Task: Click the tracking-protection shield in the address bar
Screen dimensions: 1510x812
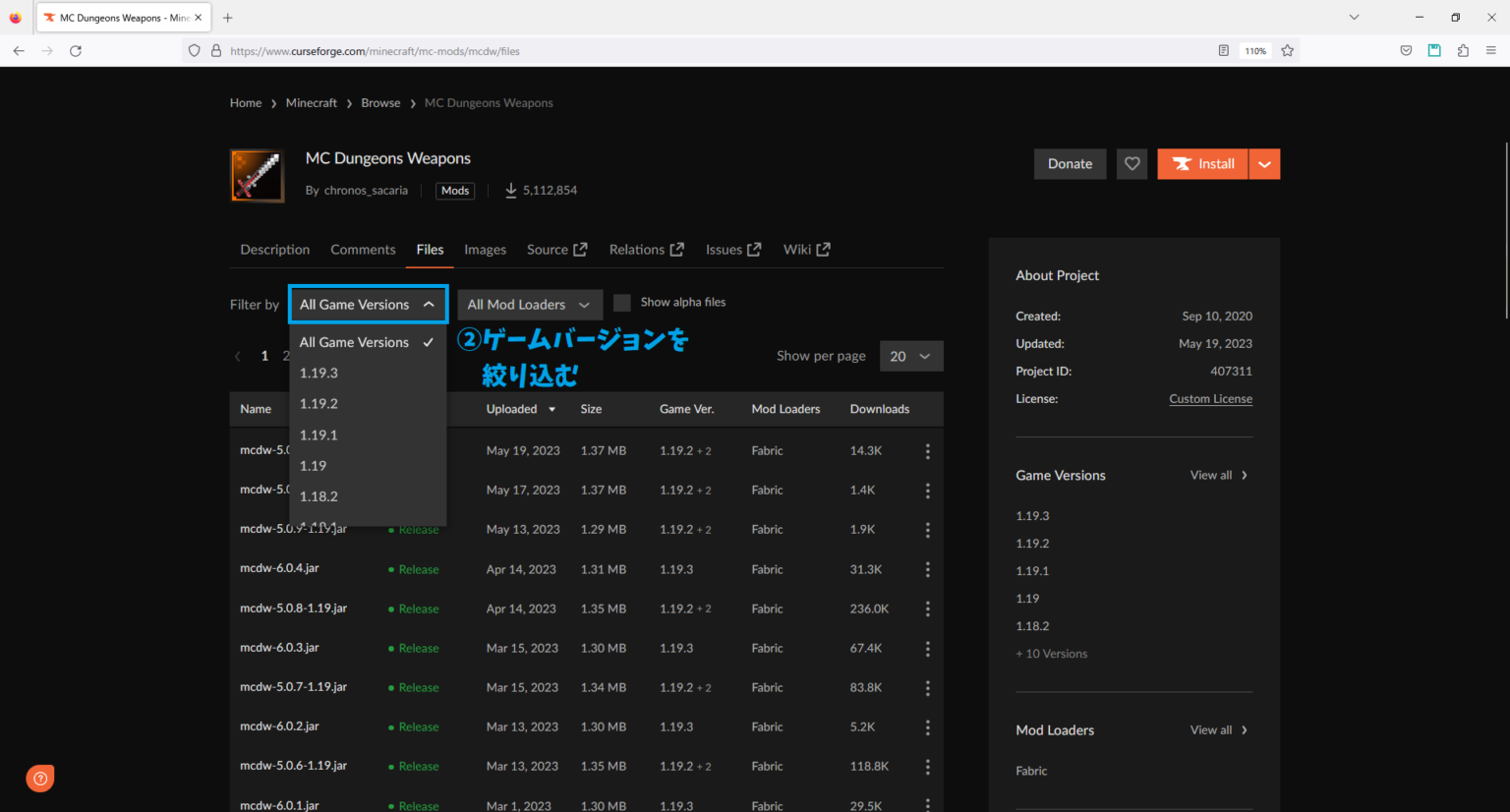Action: tap(194, 50)
